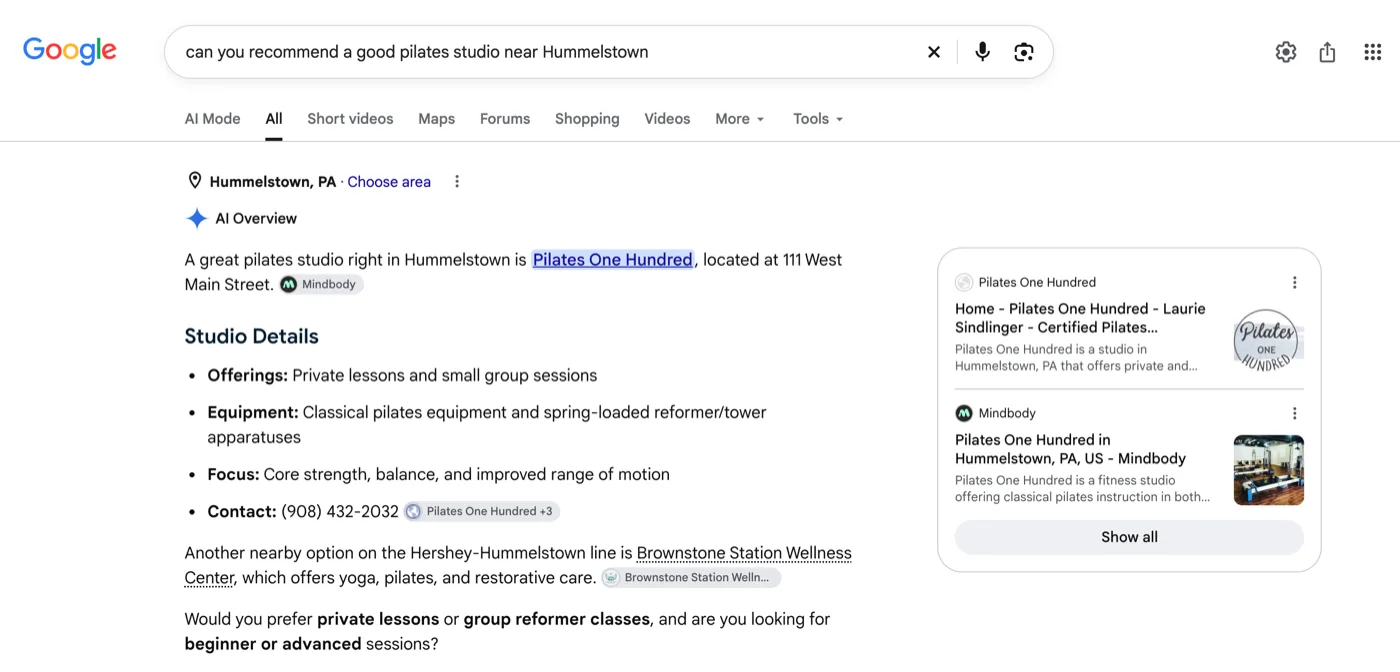Open Home - Pilates One Hundred result title
The image size is (1400, 672).
click(1081, 318)
